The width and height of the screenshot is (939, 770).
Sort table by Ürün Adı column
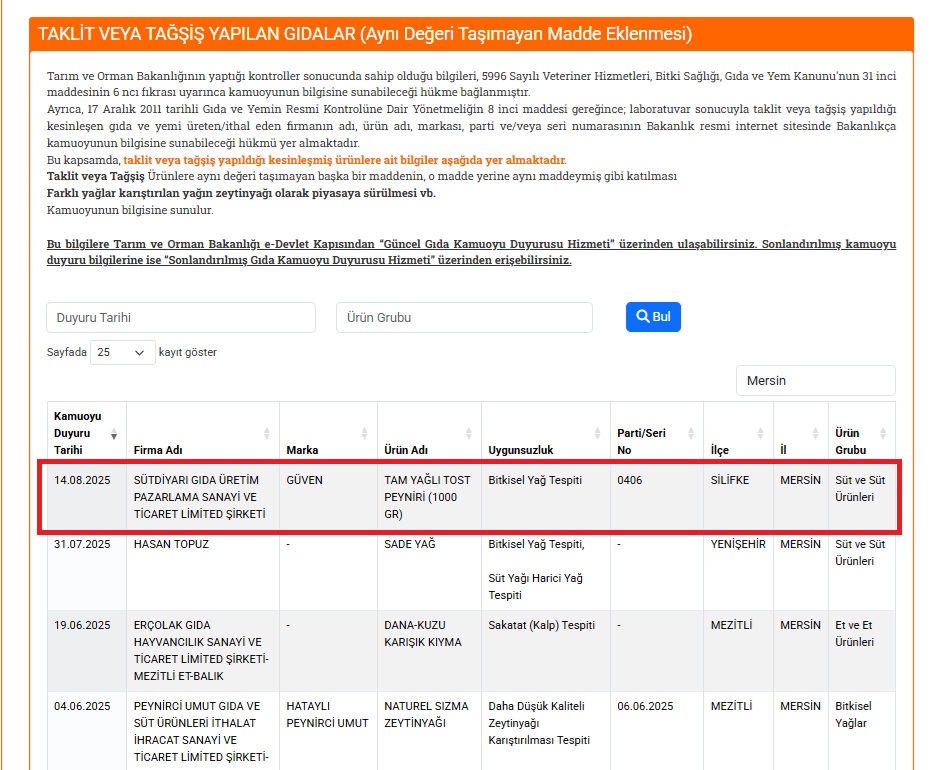coord(429,433)
